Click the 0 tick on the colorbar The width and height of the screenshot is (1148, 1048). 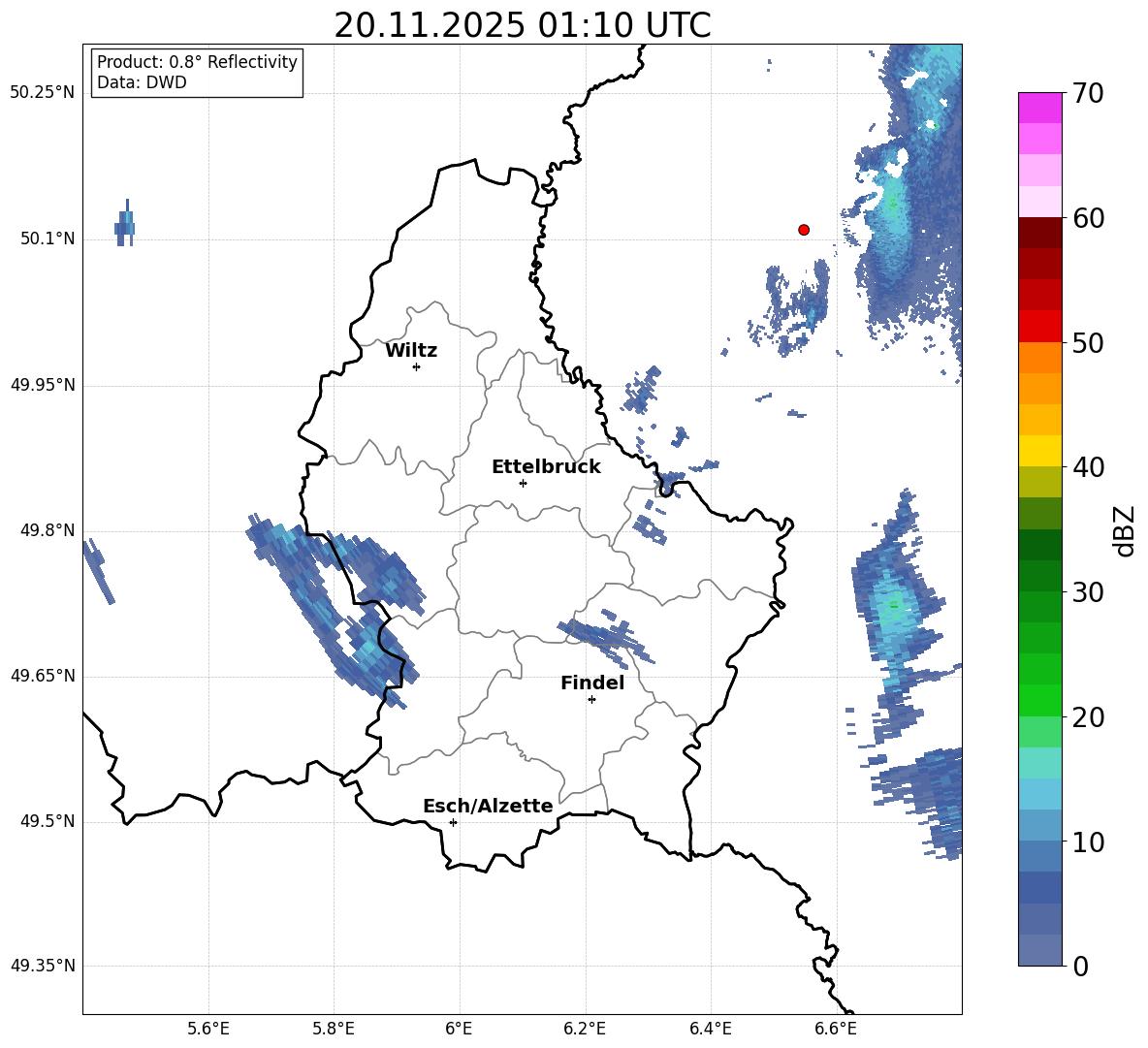(x=1080, y=966)
